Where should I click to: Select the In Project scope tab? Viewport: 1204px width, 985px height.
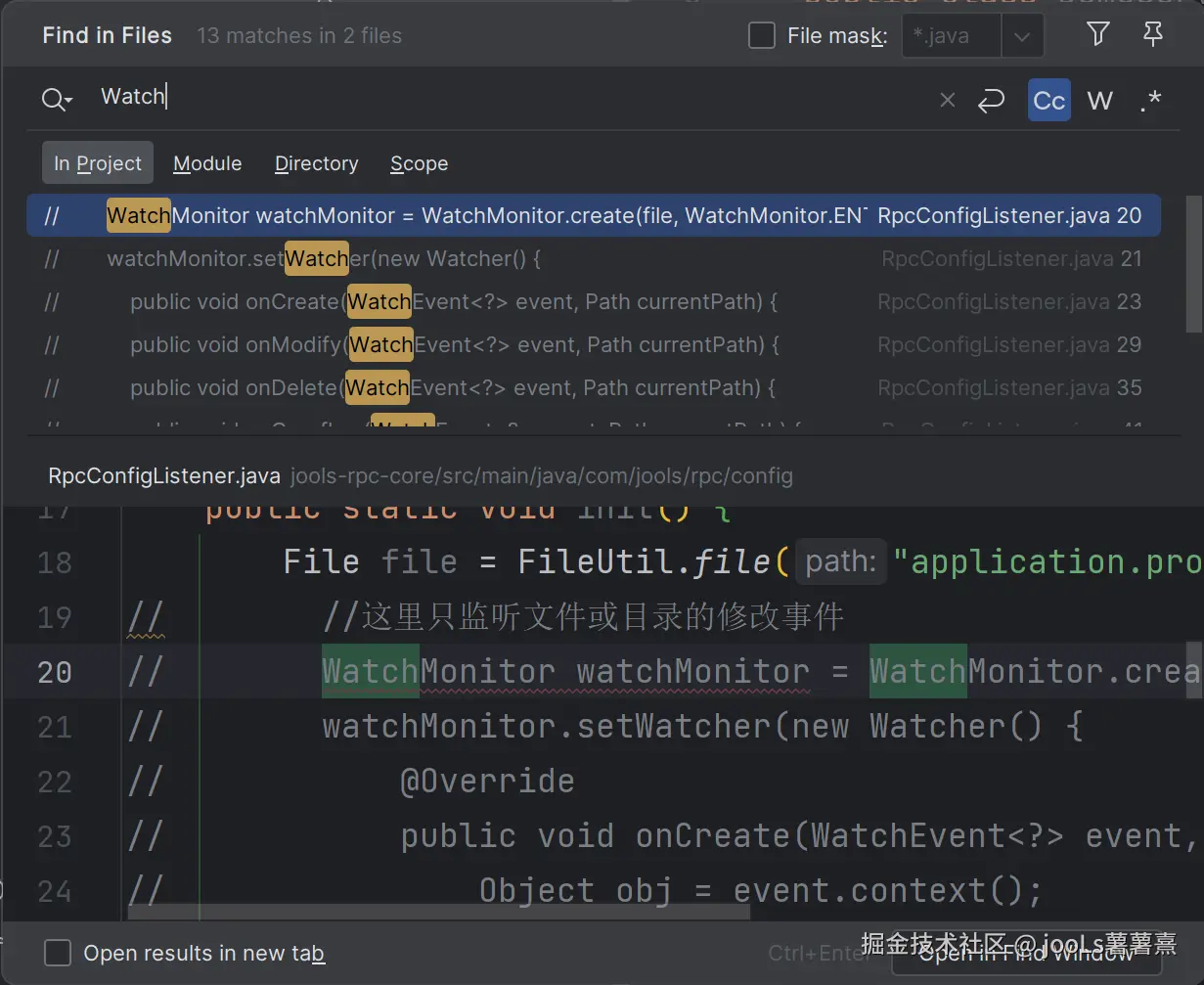(x=98, y=163)
